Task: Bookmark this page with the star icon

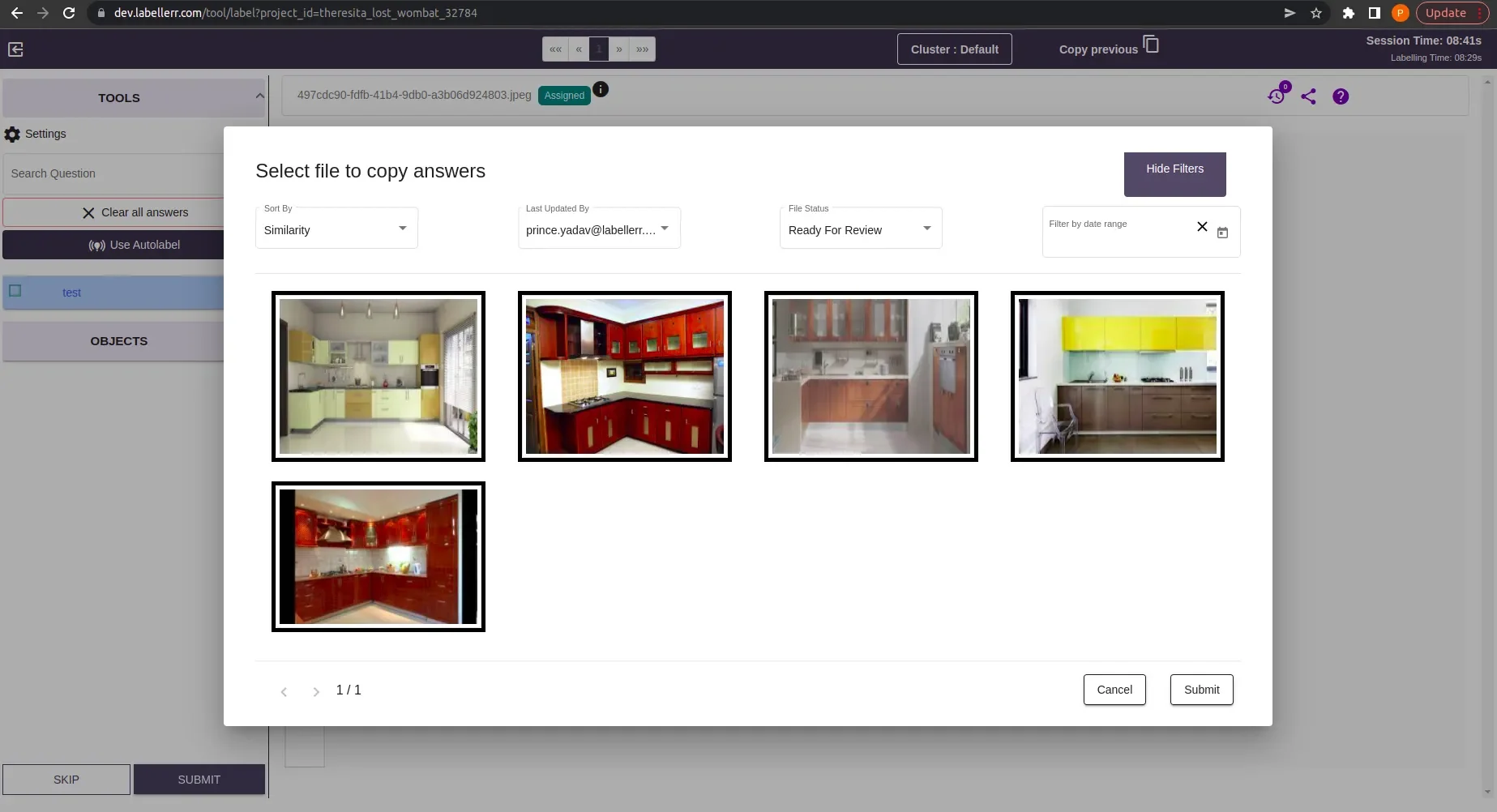Action: point(1316,13)
